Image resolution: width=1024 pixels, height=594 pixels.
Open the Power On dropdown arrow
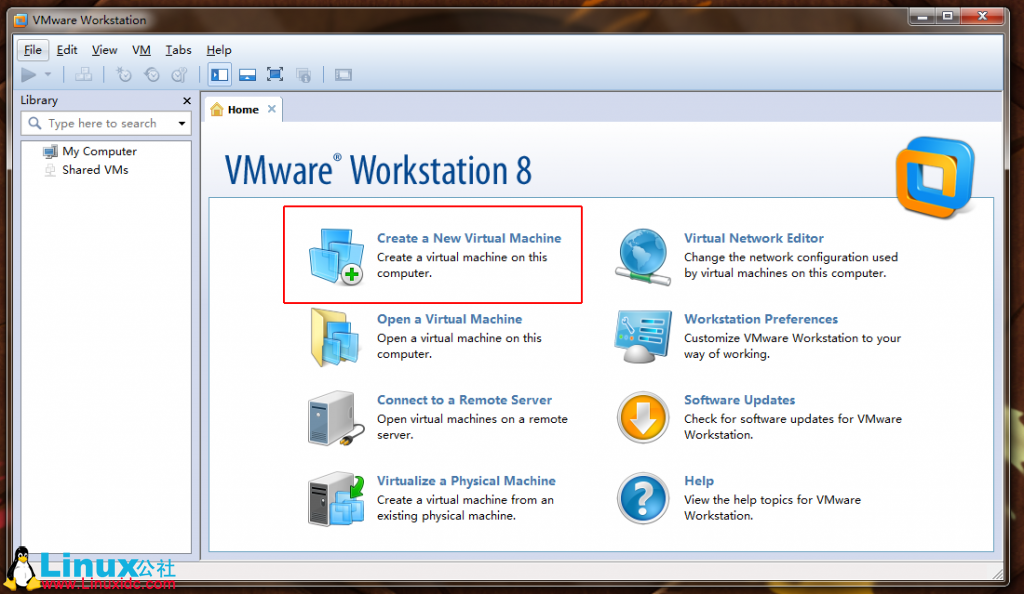tap(48, 75)
